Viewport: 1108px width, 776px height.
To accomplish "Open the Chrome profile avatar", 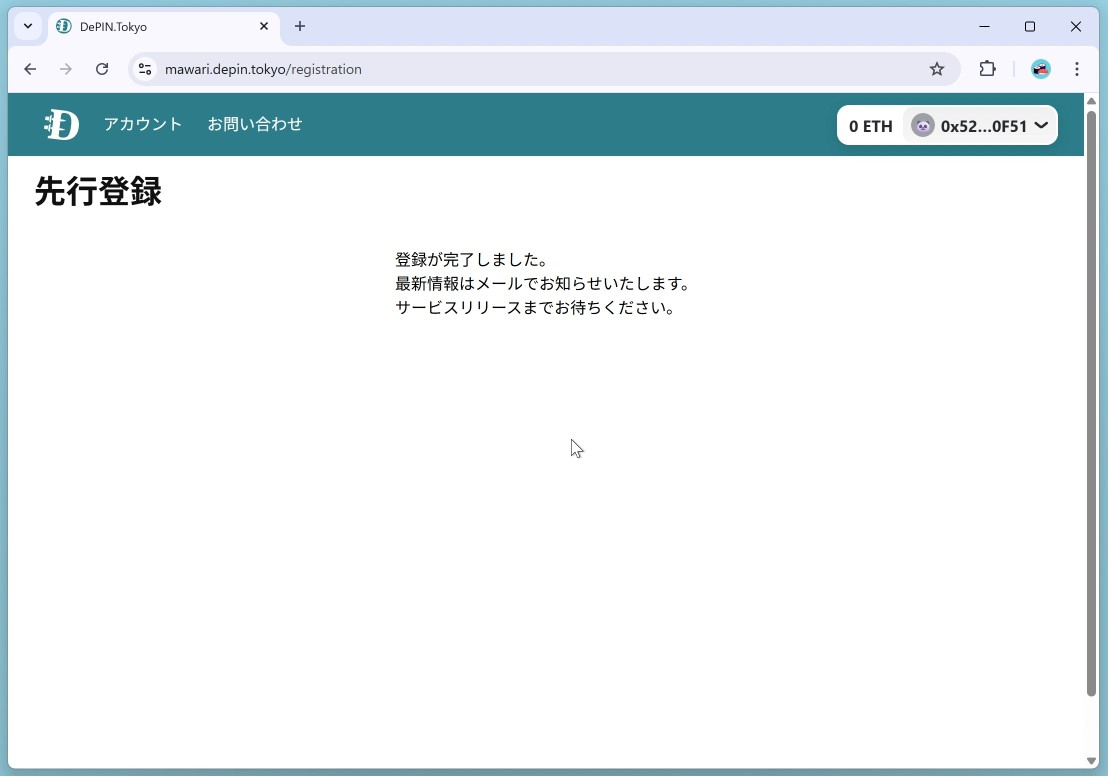I will click(x=1041, y=69).
